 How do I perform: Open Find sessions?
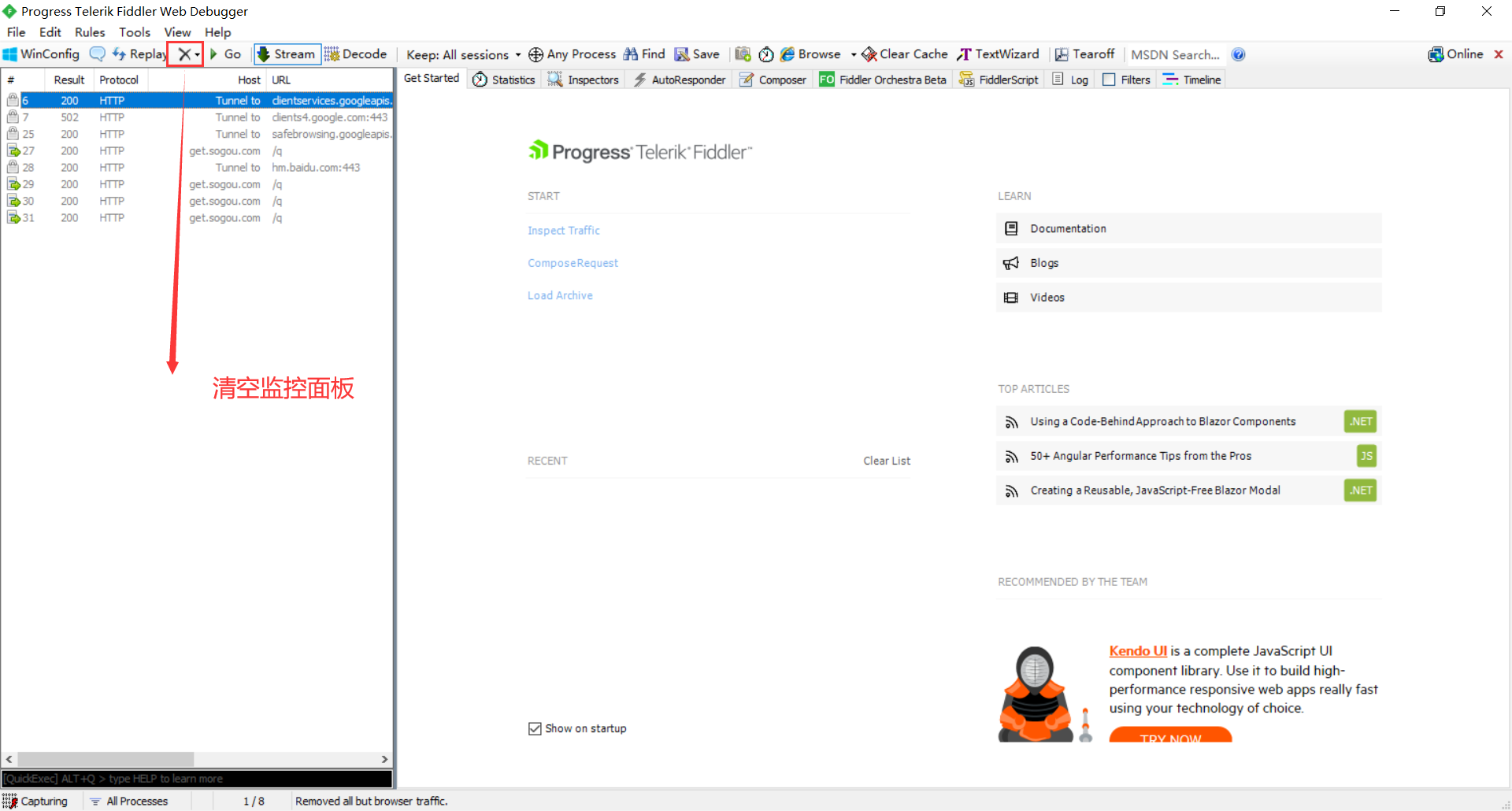[644, 54]
